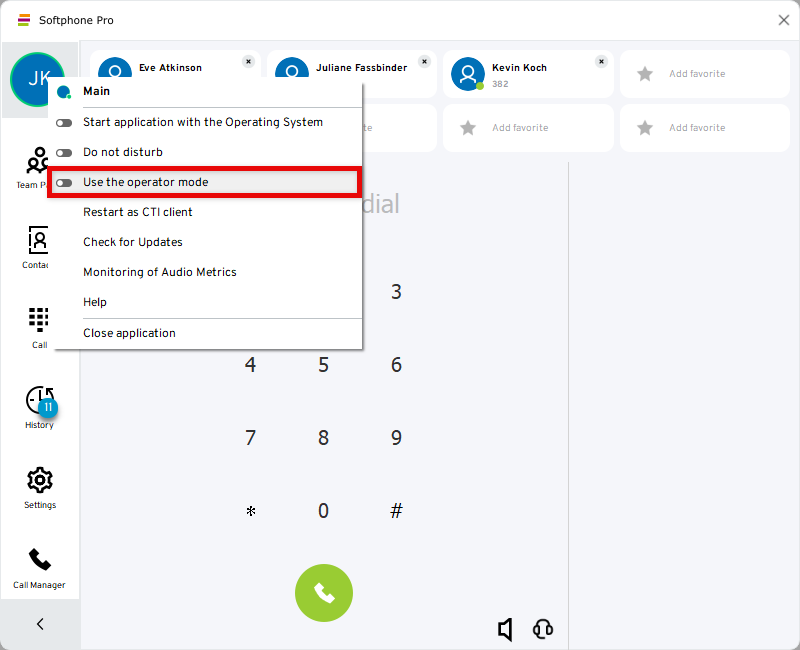The width and height of the screenshot is (800, 650).
Task: Choose Check for Updates menu entry
Action: (x=133, y=242)
